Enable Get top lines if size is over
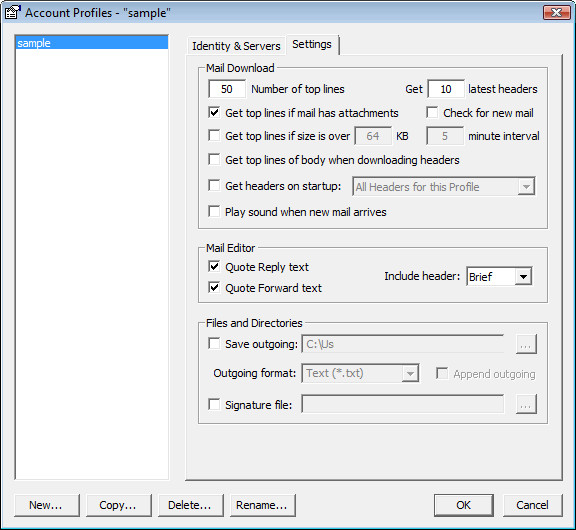The image size is (576, 530). pos(214,136)
